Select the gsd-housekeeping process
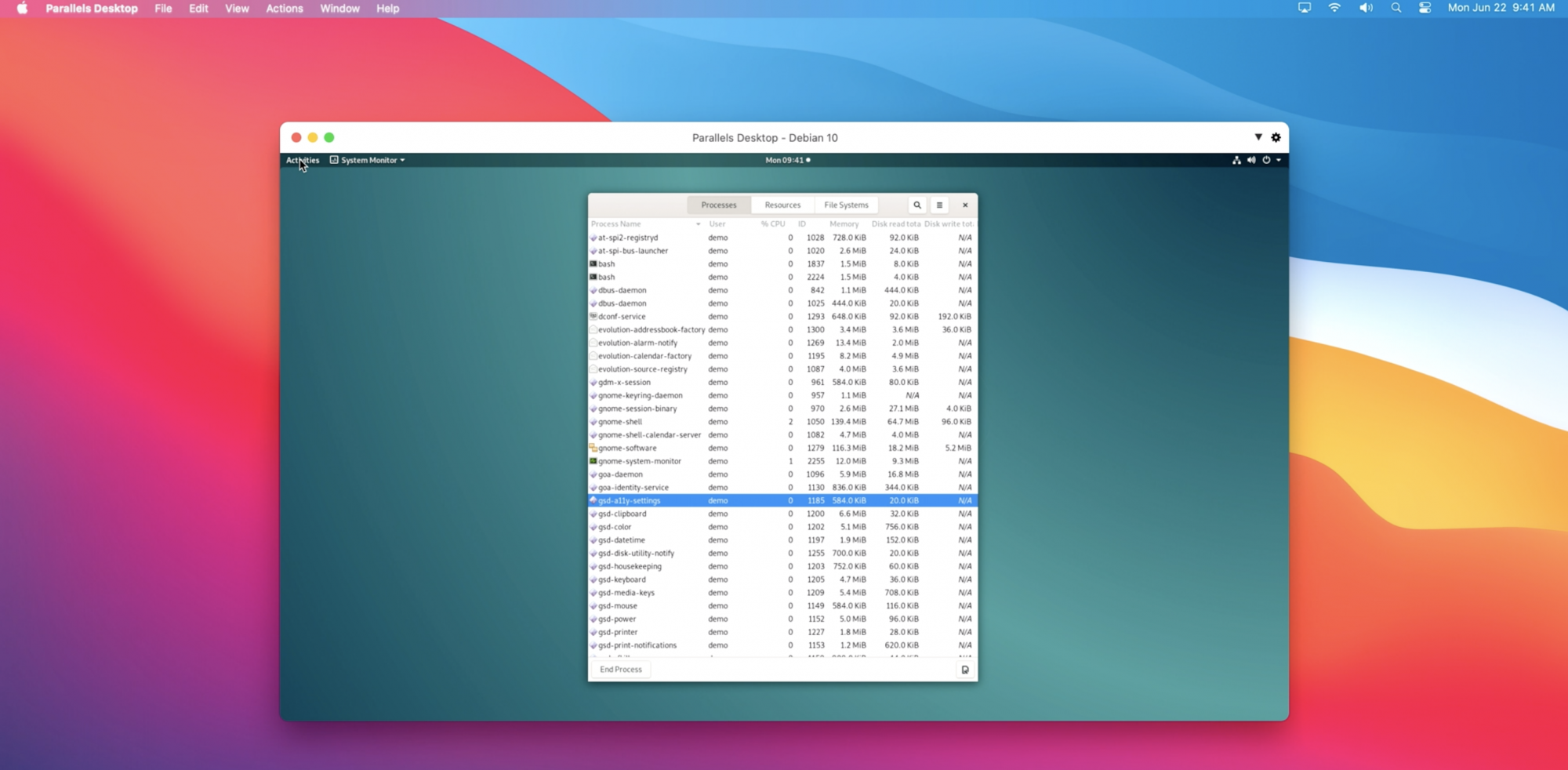The height and width of the screenshot is (770, 1568). pyautogui.click(x=782, y=566)
